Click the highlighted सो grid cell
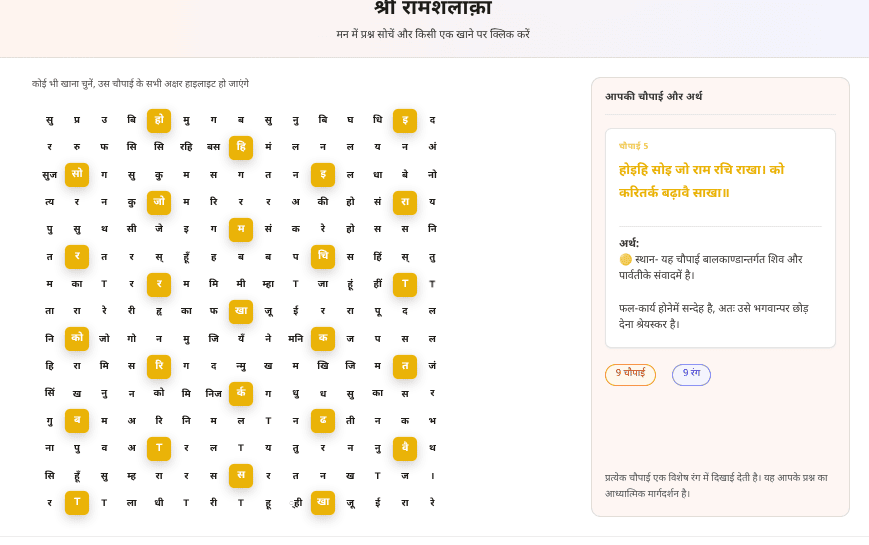 coord(77,175)
